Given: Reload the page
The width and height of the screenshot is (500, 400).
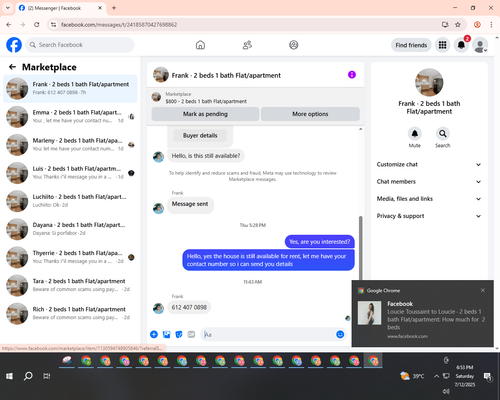Looking at the screenshot, I should 37,25.
